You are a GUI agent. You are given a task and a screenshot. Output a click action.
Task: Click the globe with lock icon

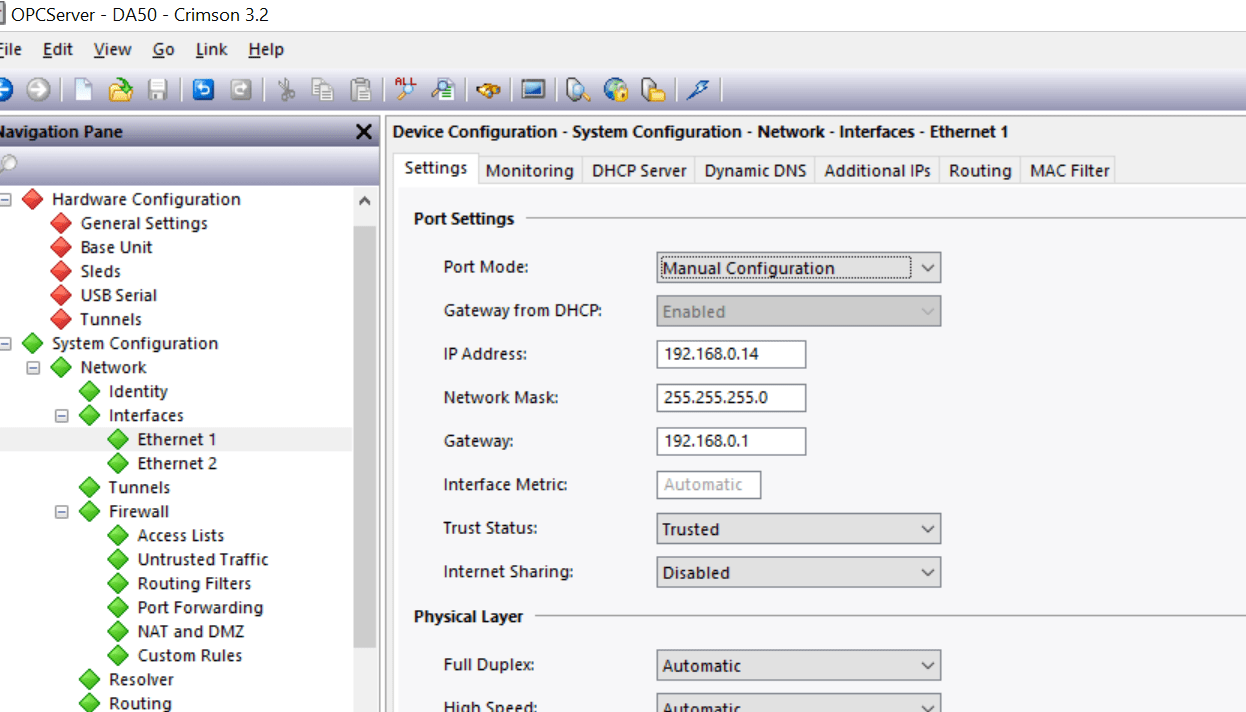616,90
